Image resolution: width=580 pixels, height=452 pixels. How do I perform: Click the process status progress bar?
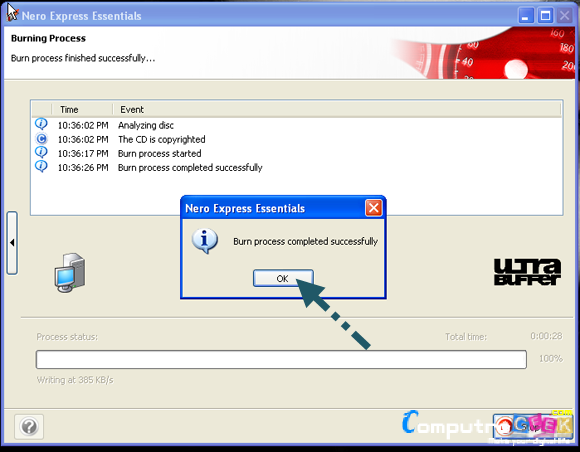[x=281, y=360]
